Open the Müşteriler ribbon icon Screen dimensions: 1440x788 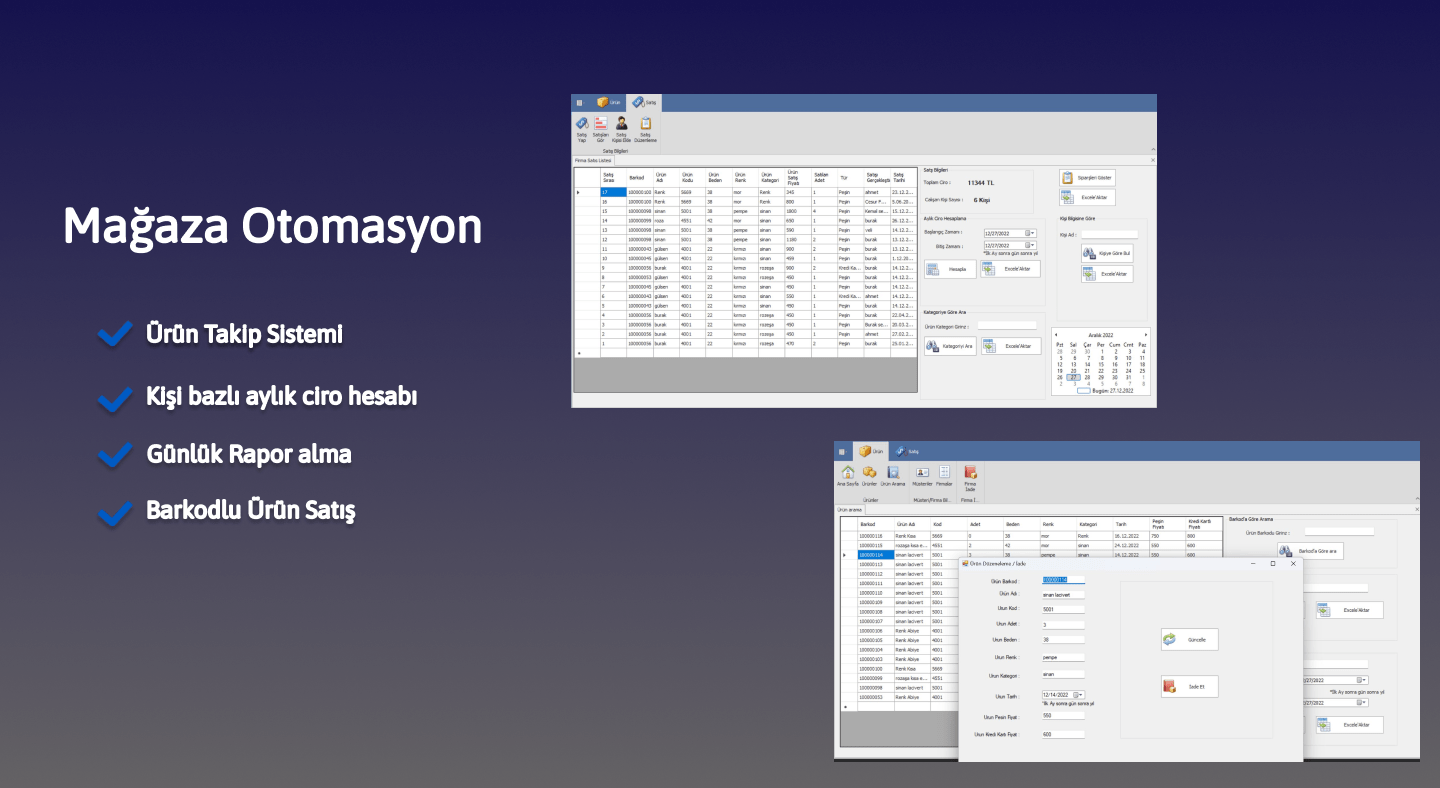(x=922, y=476)
